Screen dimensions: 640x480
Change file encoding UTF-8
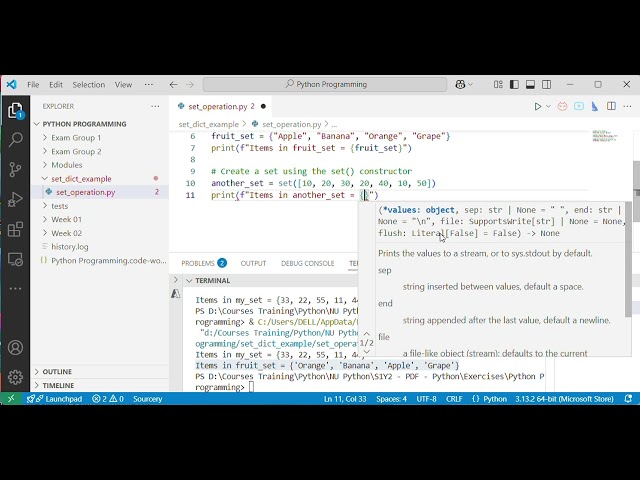tap(426, 399)
